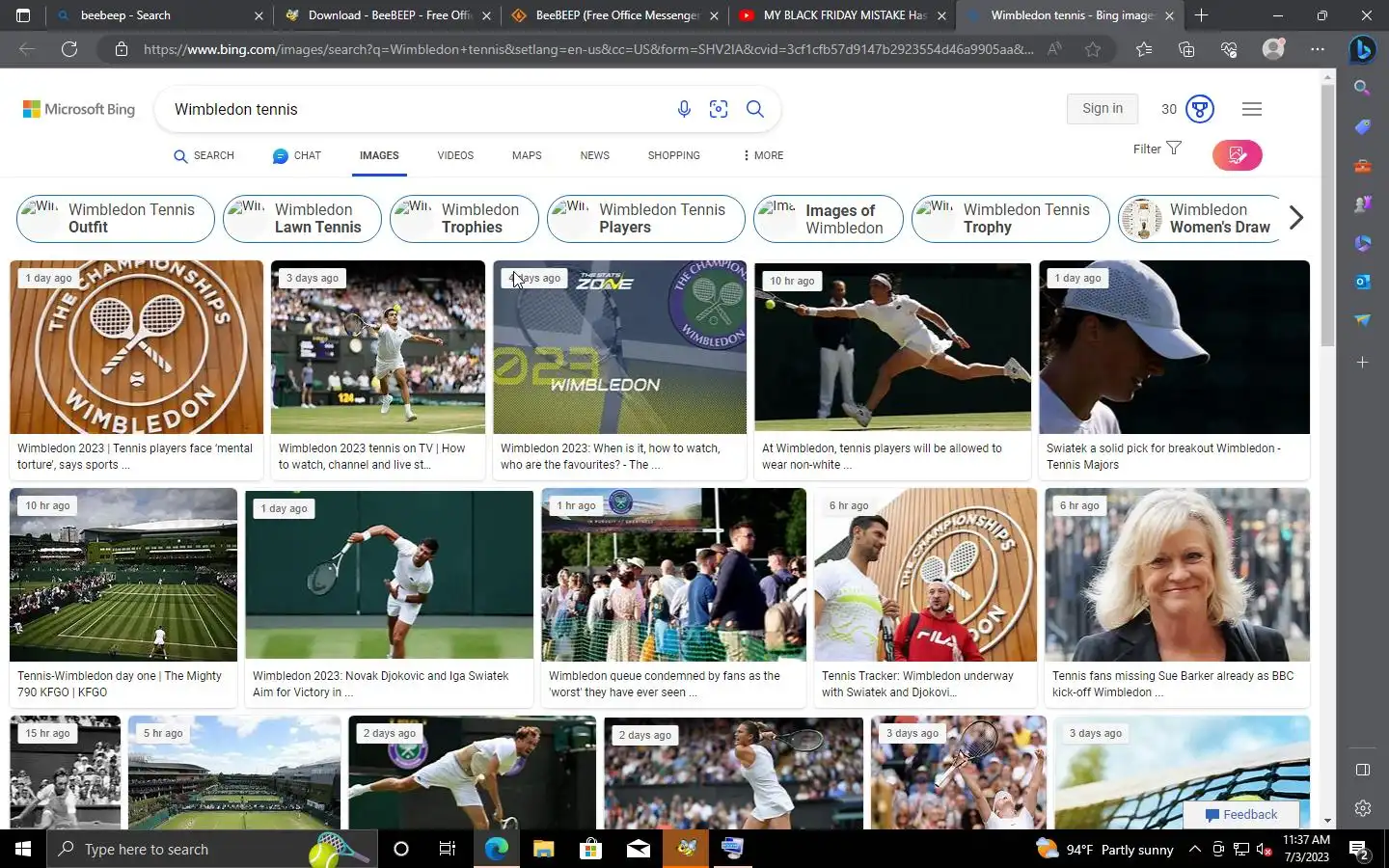Close the Download - BeeBEEP tab
Image resolution: width=1389 pixels, height=868 pixels.
486,15
